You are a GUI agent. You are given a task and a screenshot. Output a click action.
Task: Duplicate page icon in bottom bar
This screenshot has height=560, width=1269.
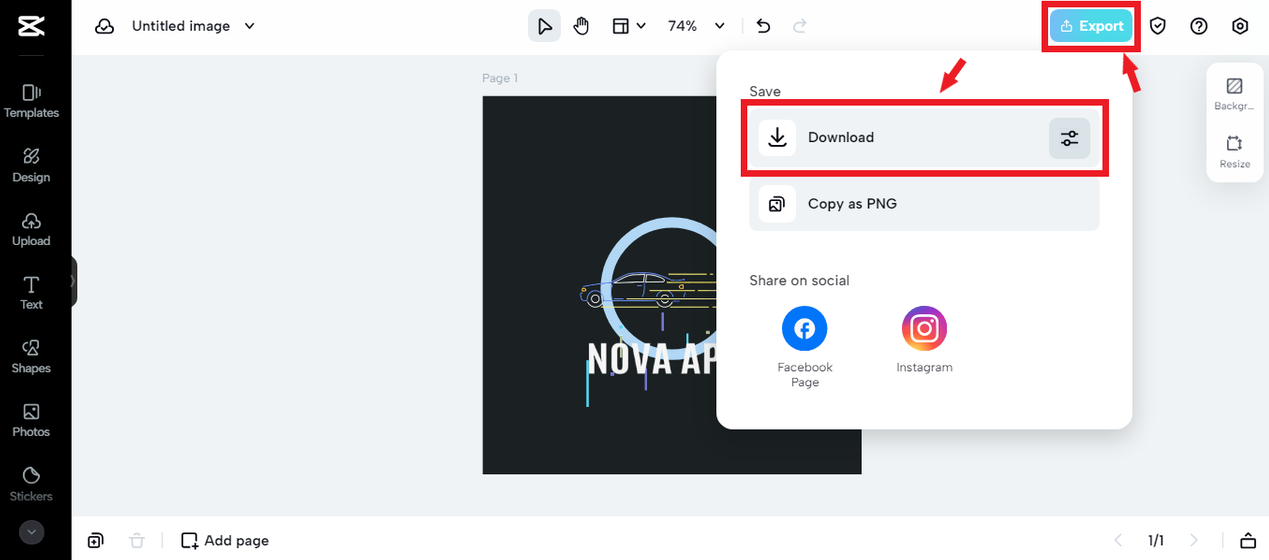95,540
